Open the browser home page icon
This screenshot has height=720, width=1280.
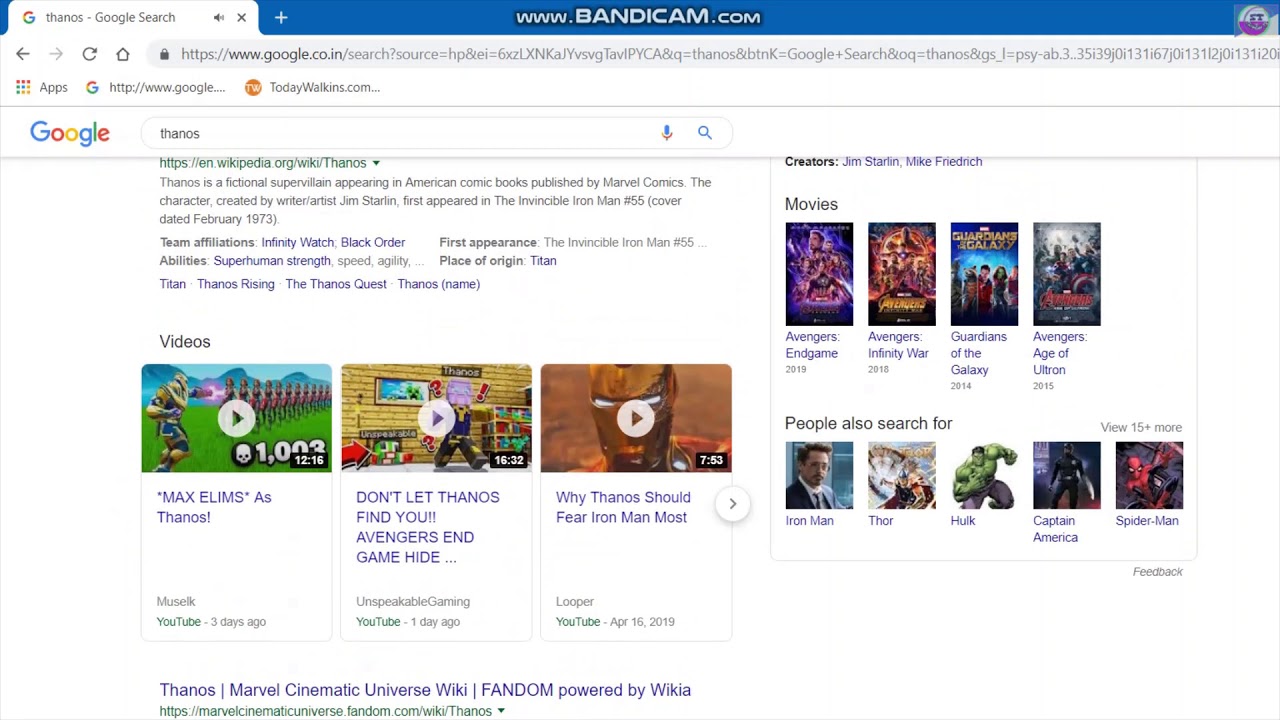pyautogui.click(x=122, y=54)
